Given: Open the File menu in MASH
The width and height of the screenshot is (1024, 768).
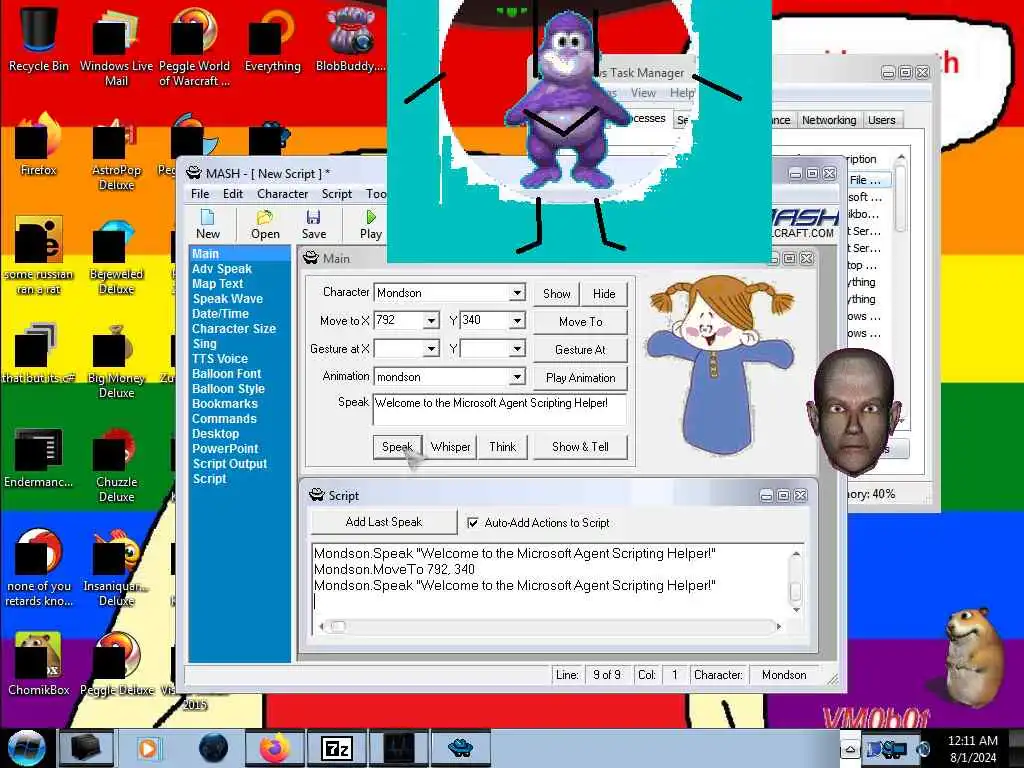Looking at the screenshot, I should point(200,194).
